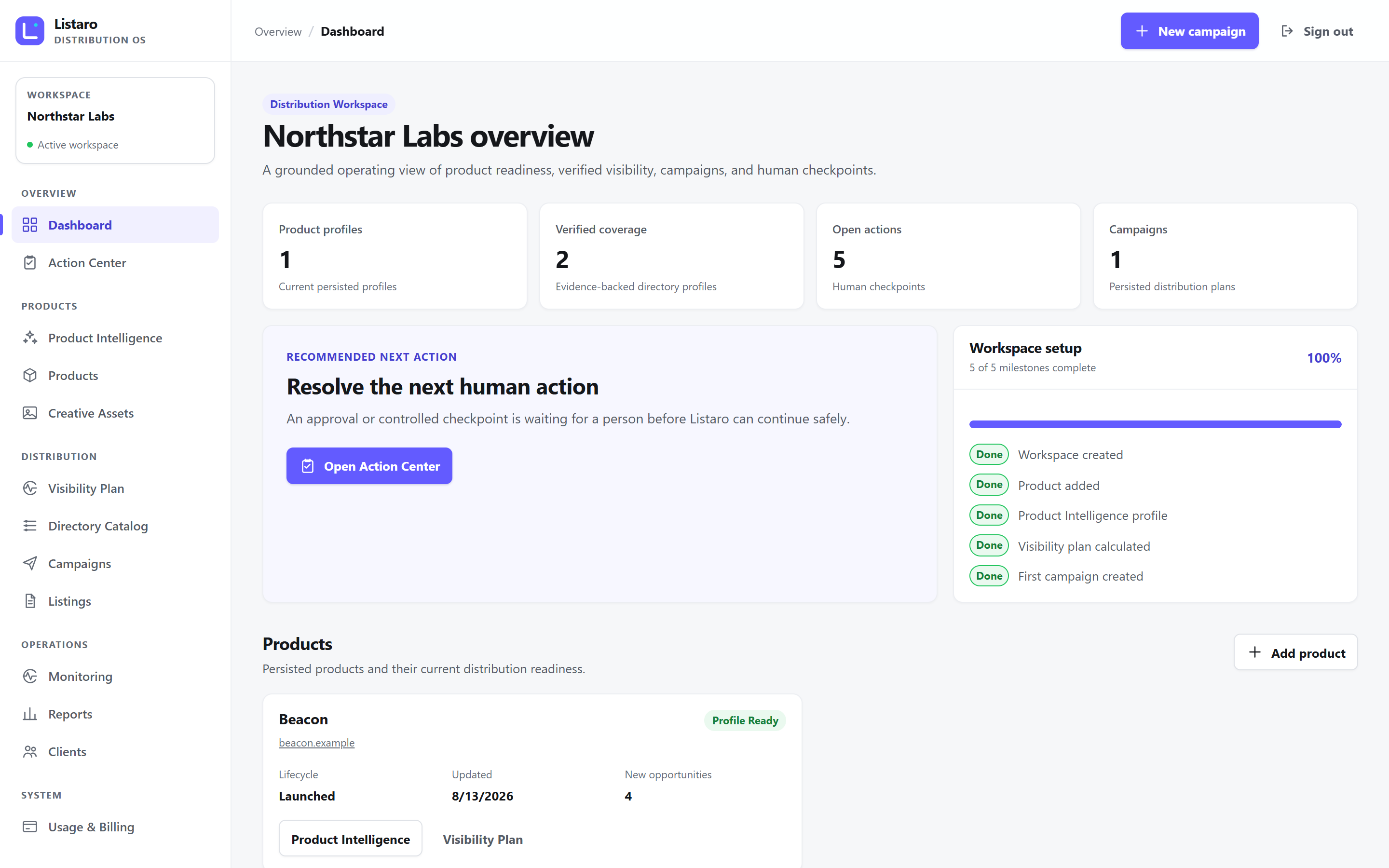The height and width of the screenshot is (868, 1389).
Task: Go to Product Intelligence in sidebar
Action: point(115,338)
